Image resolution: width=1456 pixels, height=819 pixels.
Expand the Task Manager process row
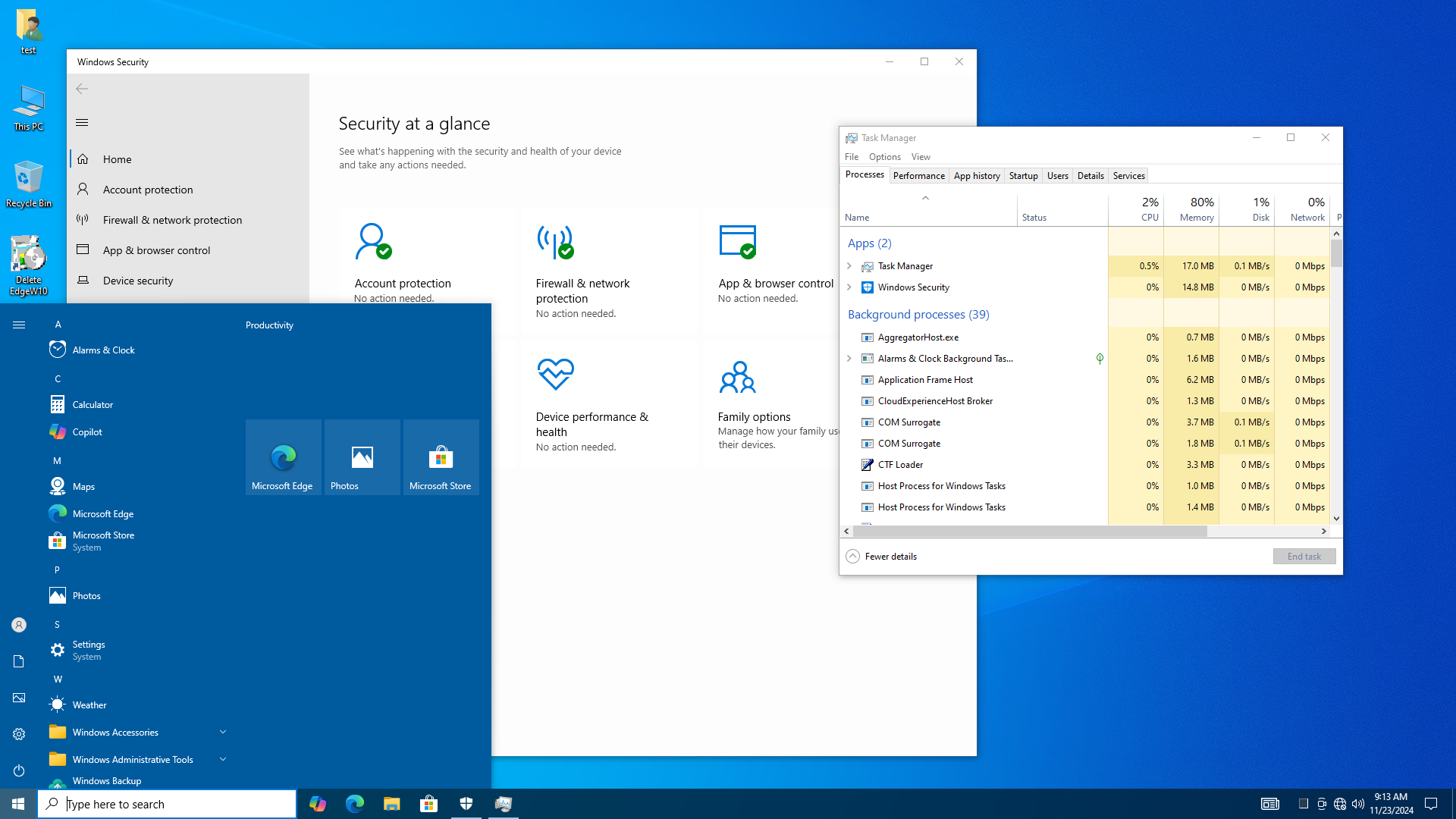click(849, 266)
